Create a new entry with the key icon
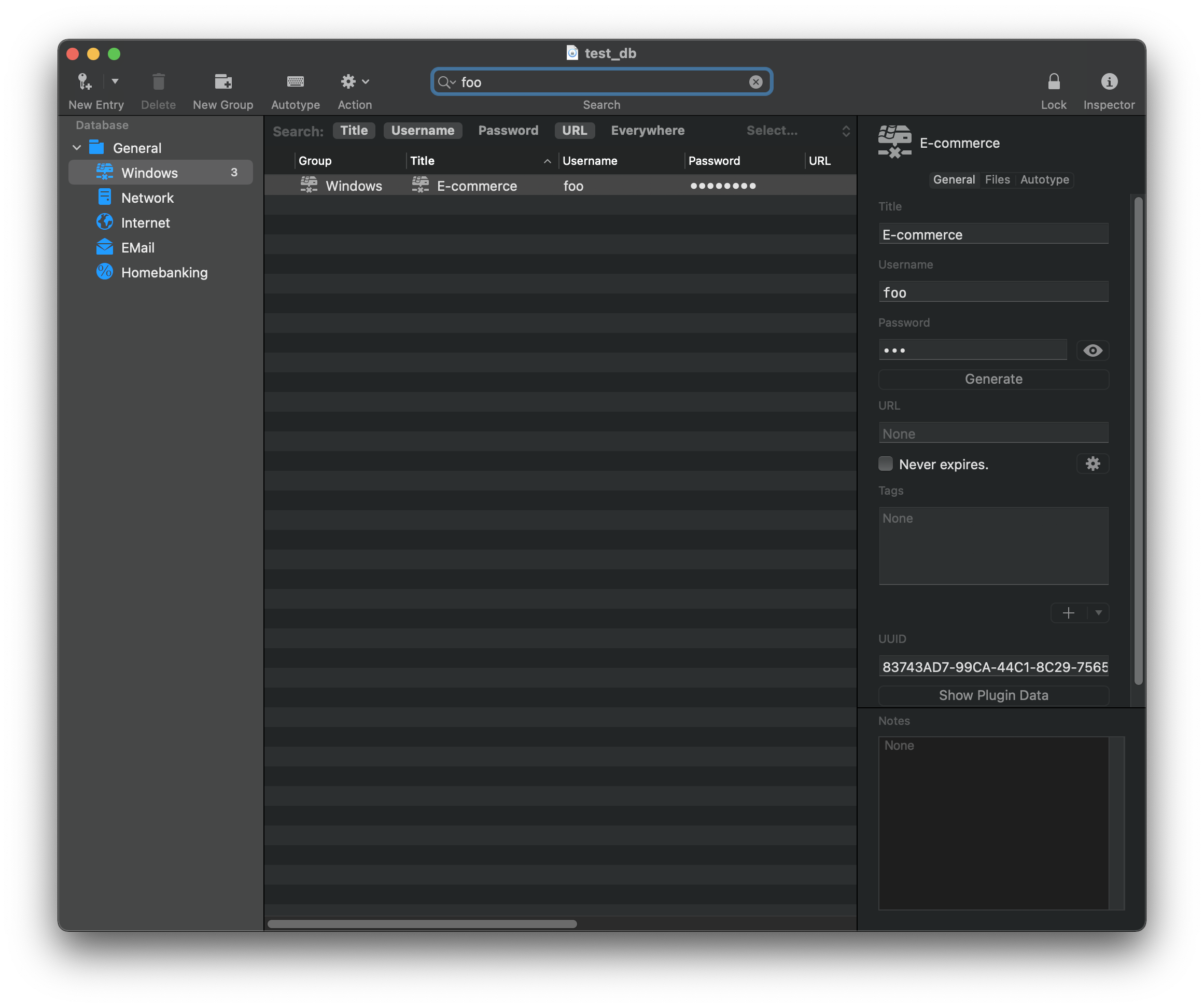1204x1008 pixels. pos(85,82)
